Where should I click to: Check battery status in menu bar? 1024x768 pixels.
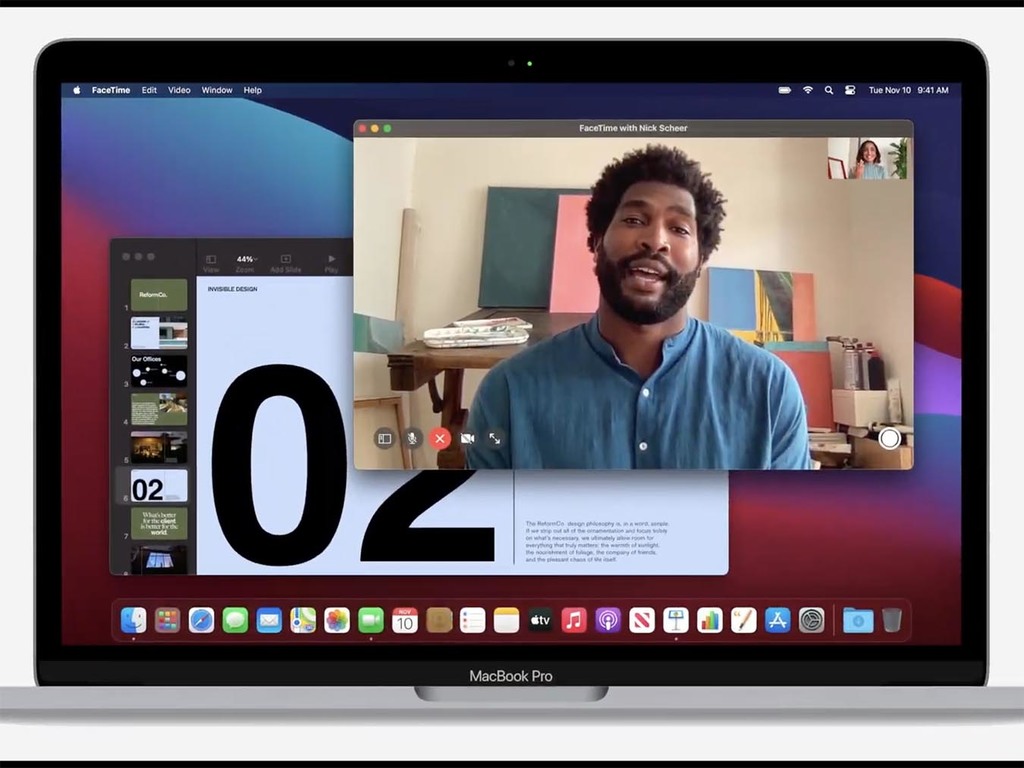pos(784,90)
